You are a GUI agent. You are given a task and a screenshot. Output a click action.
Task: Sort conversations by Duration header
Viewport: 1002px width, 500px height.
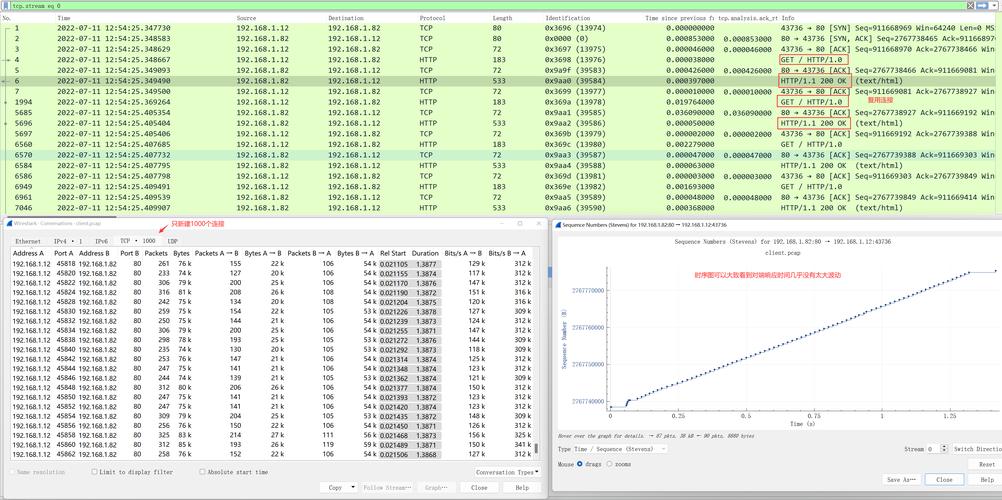[x=425, y=253]
